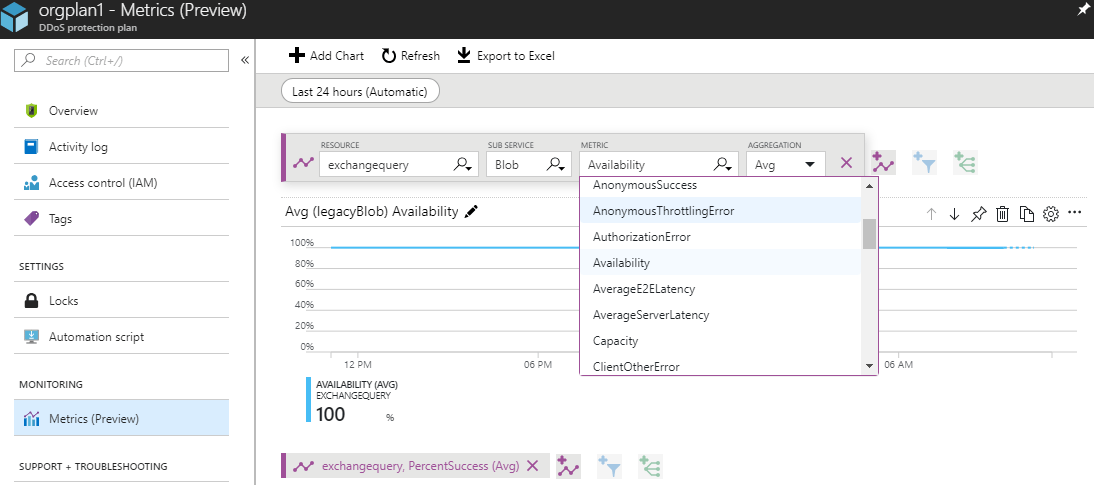The width and height of the screenshot is (1094, 485).
Task: Open the Last 24 hours time range picker
Action: pyautogui.click(x=360, y=91)
